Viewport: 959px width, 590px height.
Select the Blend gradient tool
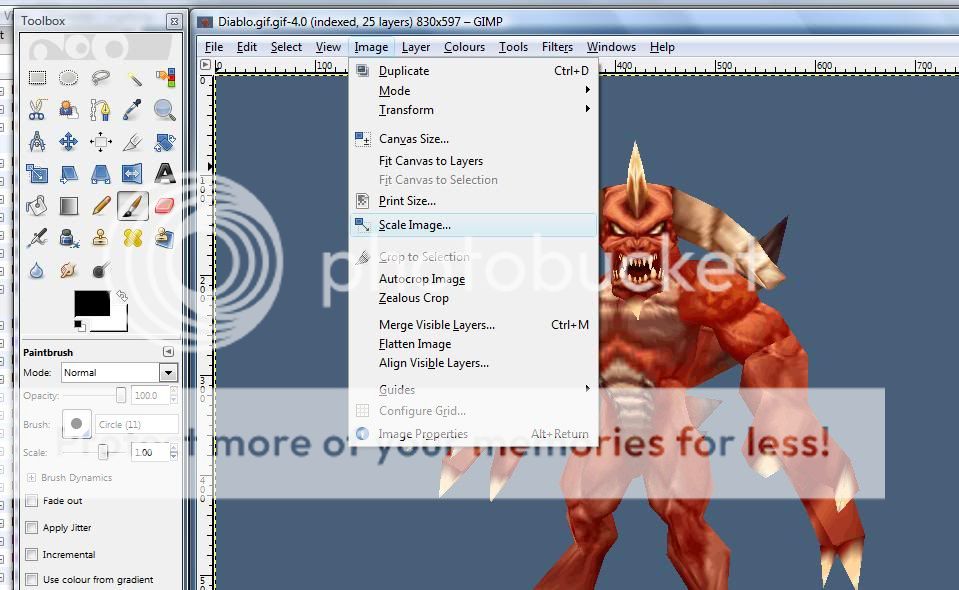click(68, 205)
